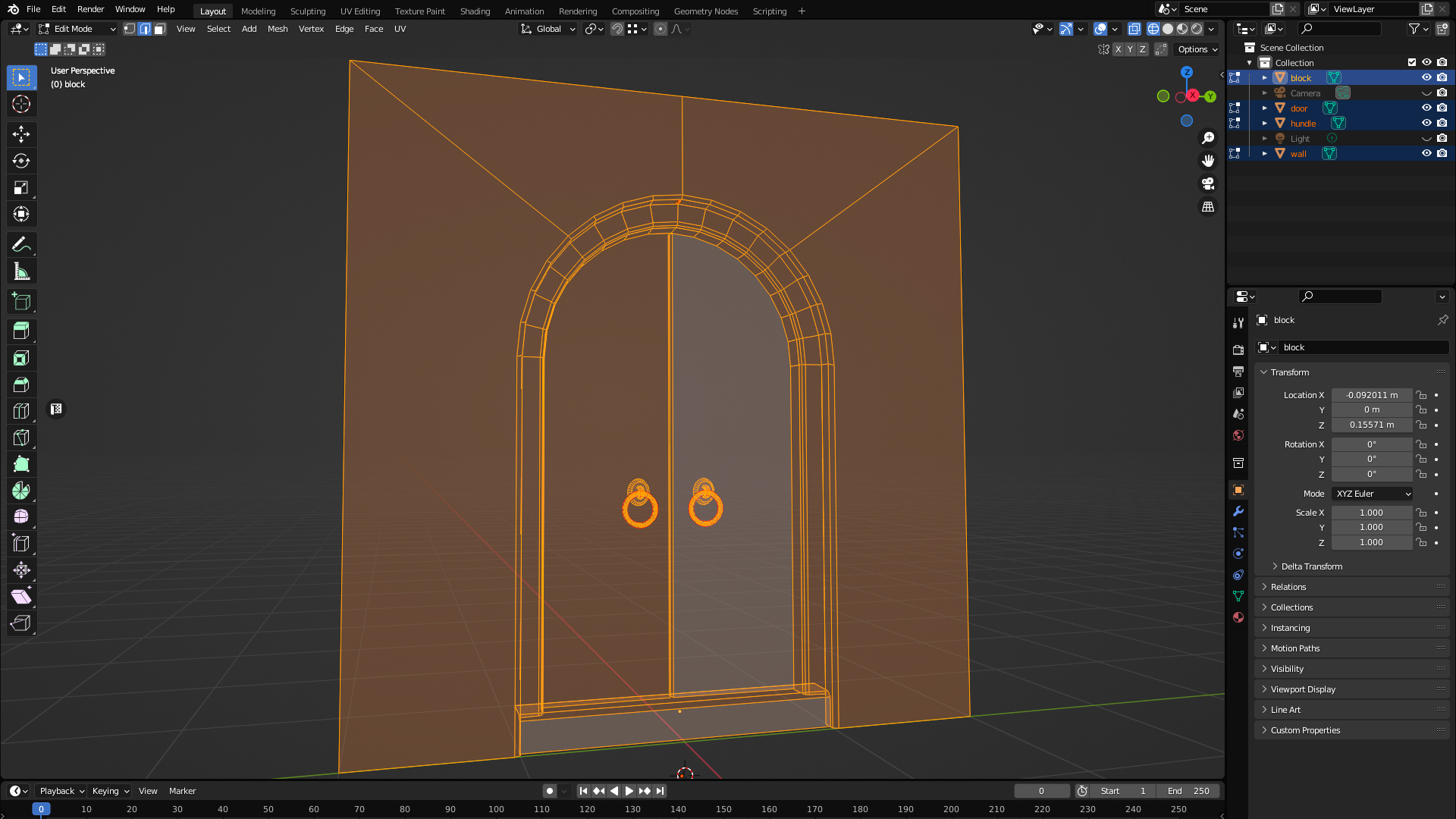Hide the door object in outliner
Image resolution: width=1456 pixels, height=819 pixels.
[x=1426, y=108]
